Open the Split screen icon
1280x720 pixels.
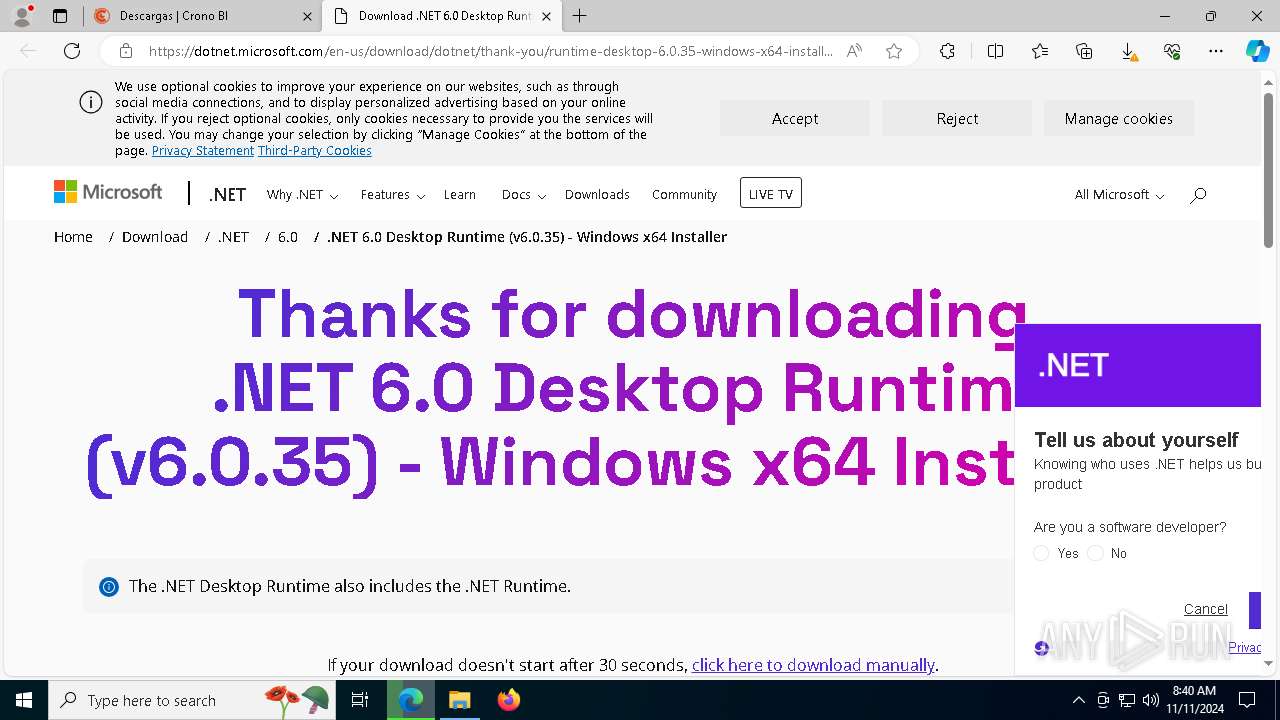point(995,51)
